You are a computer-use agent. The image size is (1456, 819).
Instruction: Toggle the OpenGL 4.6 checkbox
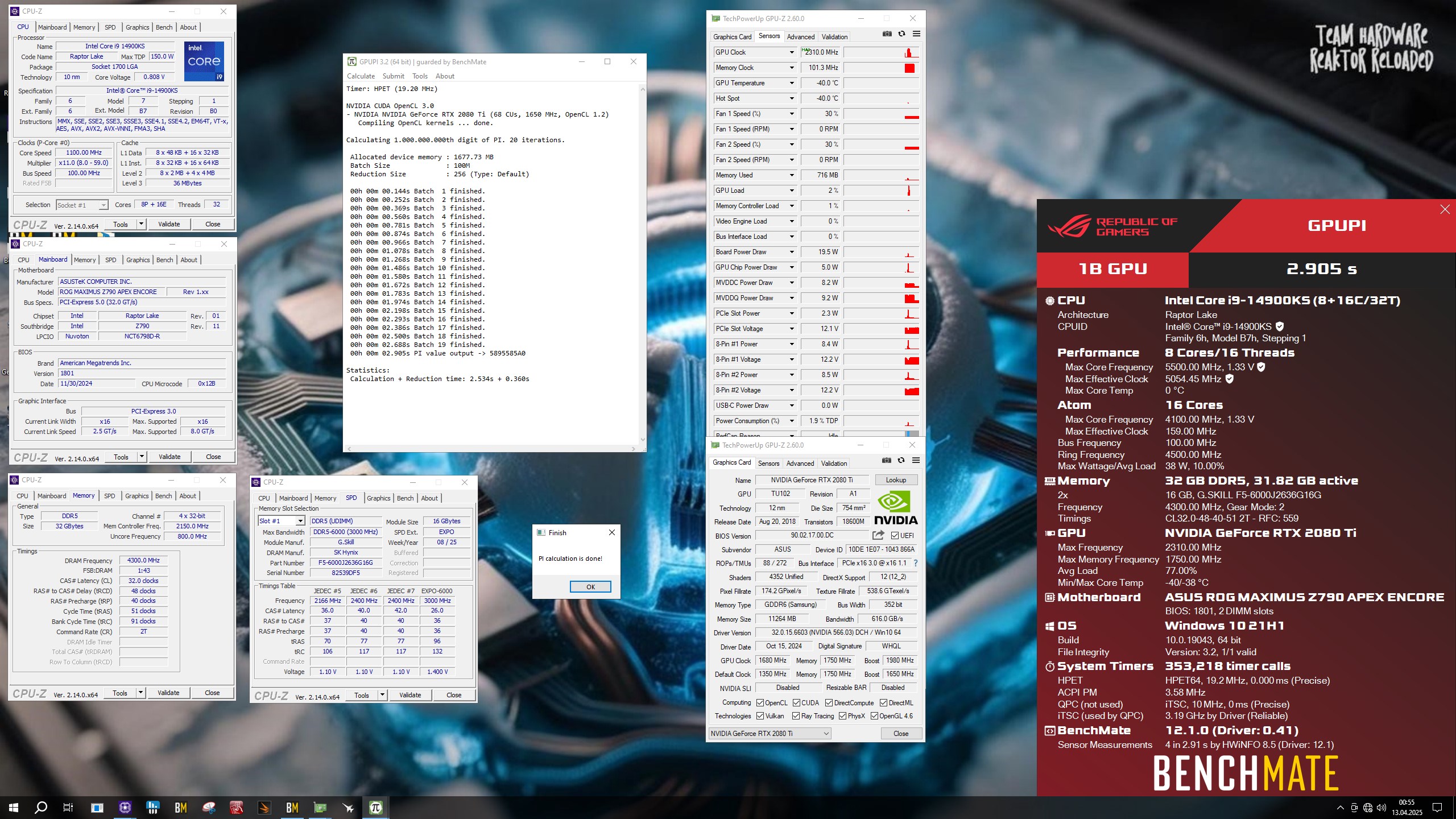click(x=874, y=716)
